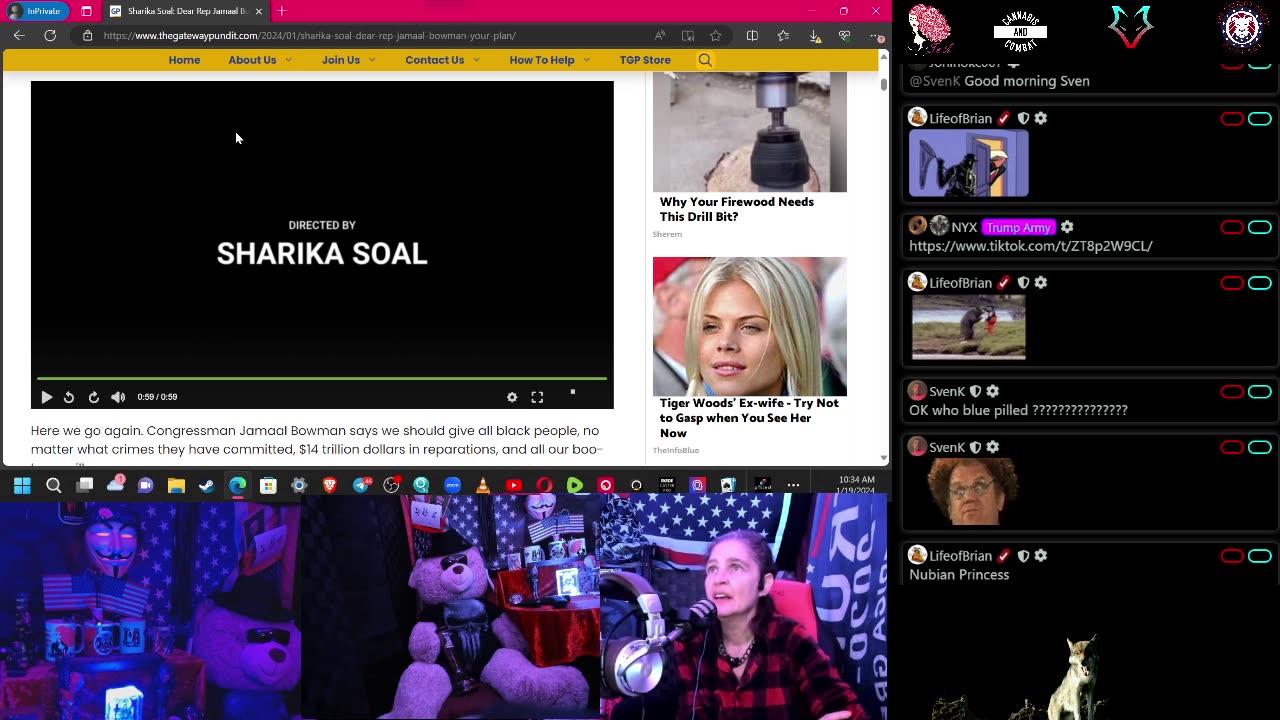
Task: Open the Tiger Woods' Ex-wife ad link
Action: 749,418
